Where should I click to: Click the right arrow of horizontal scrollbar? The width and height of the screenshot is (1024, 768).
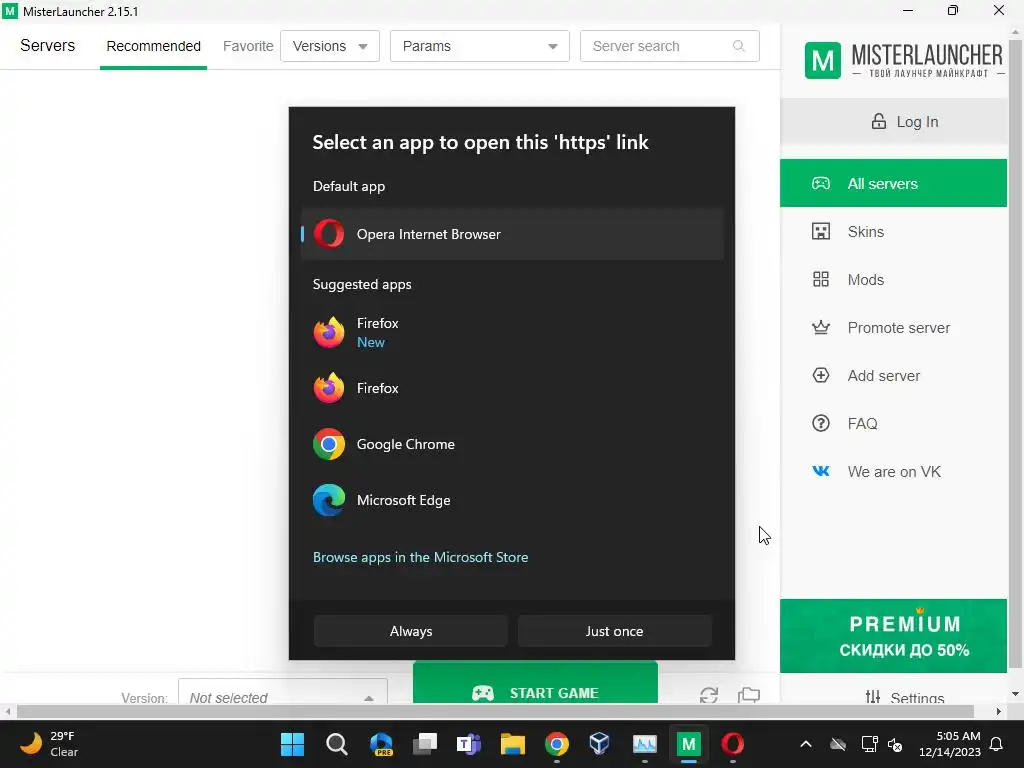999,711
